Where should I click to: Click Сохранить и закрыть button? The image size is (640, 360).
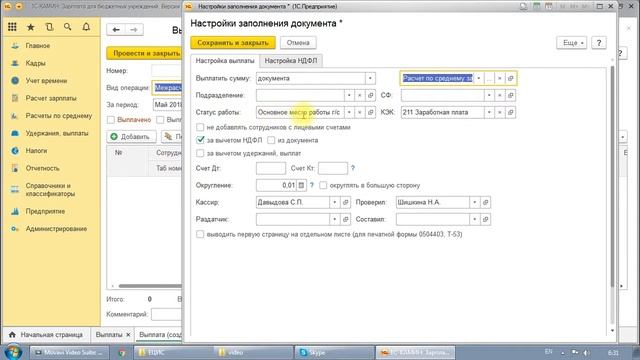pyautogui.click(x=233, y=42)
